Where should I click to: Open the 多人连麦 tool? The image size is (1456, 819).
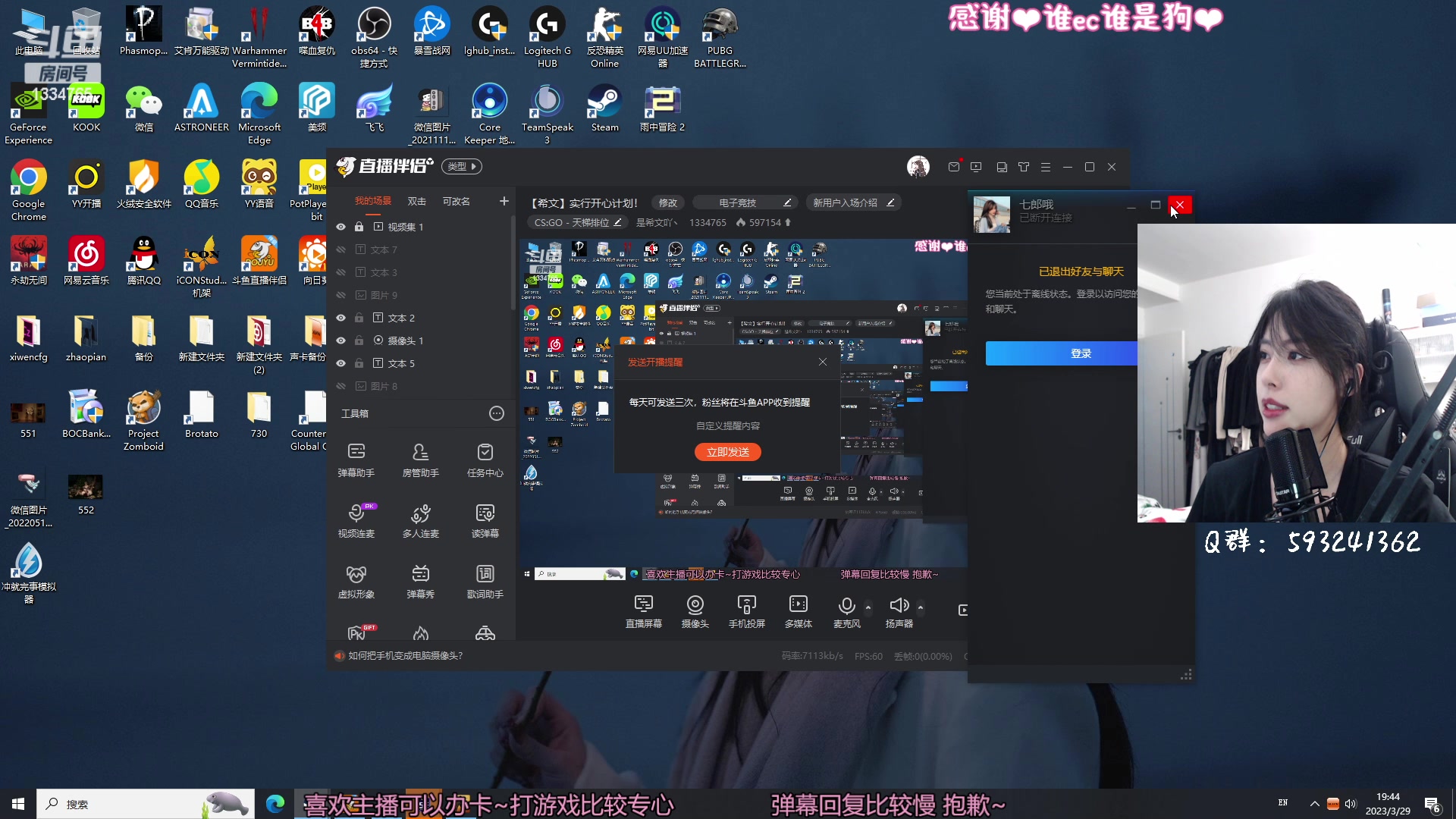[x=420, y=520]
